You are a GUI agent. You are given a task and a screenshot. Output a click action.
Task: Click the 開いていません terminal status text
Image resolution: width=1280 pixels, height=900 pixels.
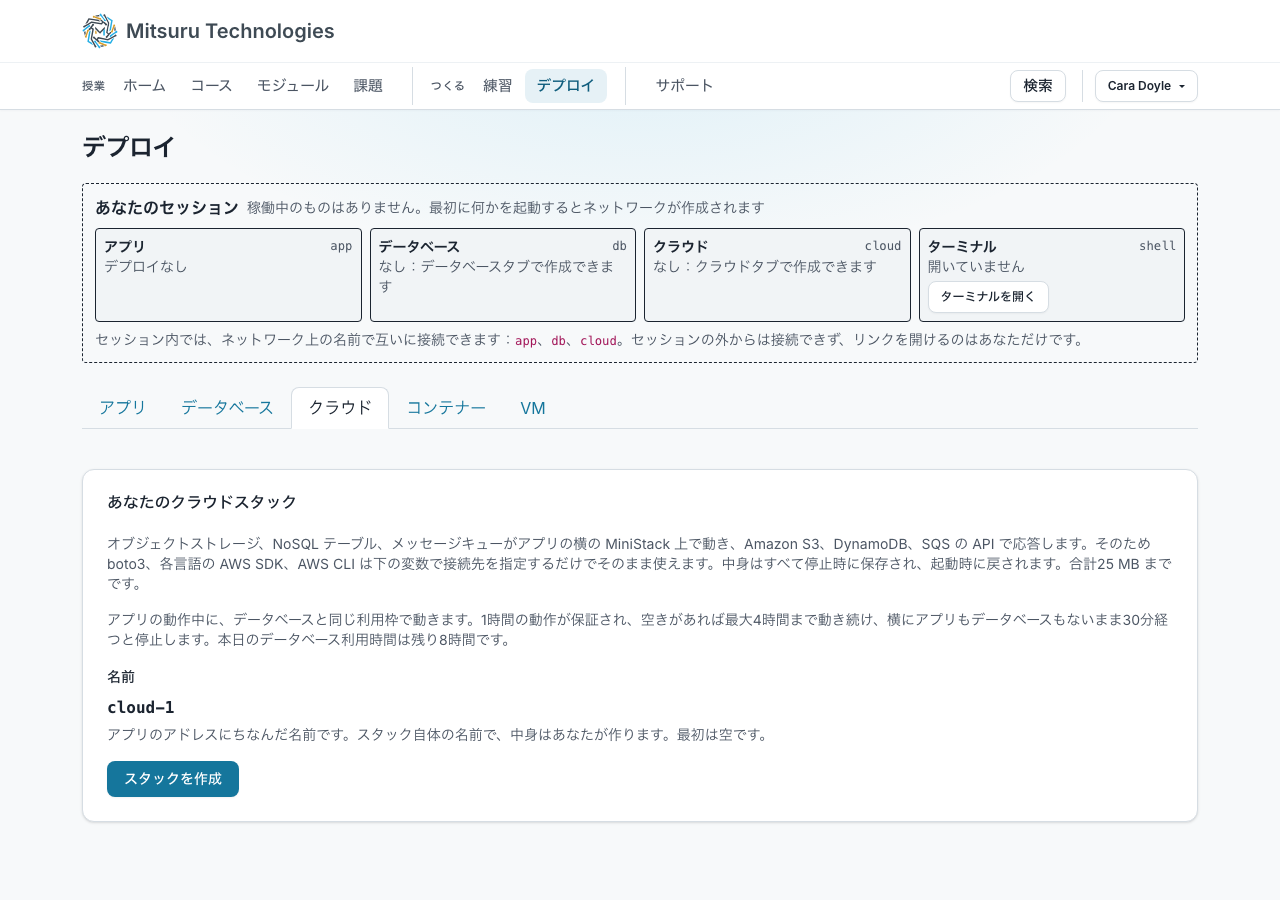click(x=976, y=267)
